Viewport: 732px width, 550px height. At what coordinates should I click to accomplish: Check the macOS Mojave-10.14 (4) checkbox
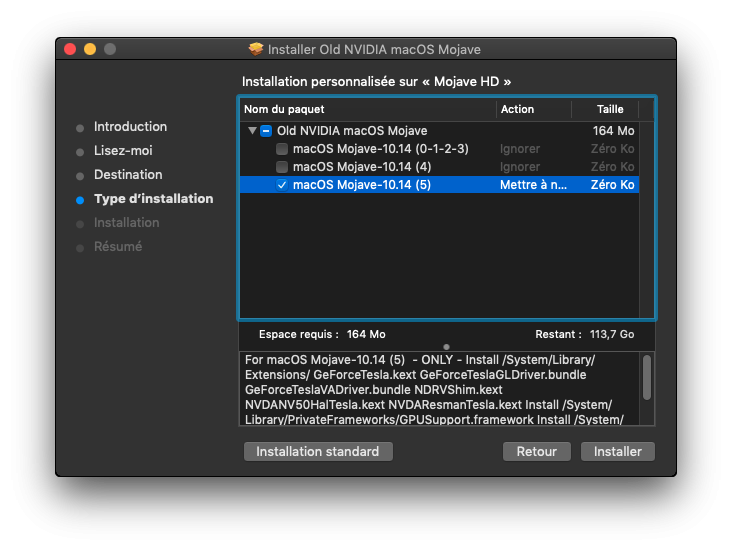click(x=282, y=167)
